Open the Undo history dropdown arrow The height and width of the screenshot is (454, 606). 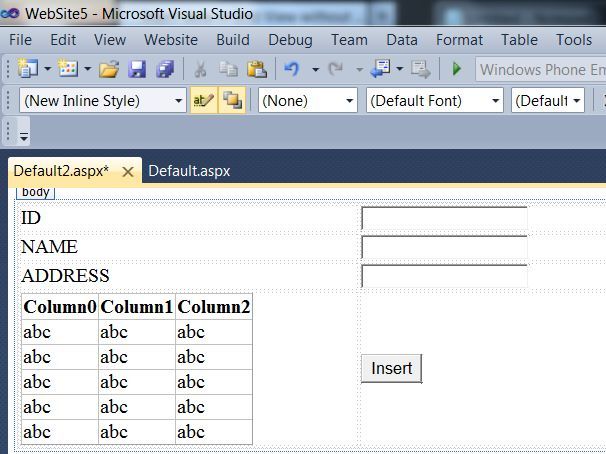pyautogui.click(x=316, y=70)
